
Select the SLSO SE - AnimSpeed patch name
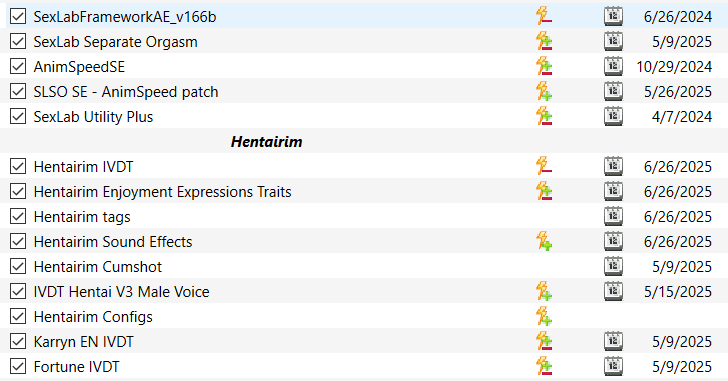click(126, 92)
